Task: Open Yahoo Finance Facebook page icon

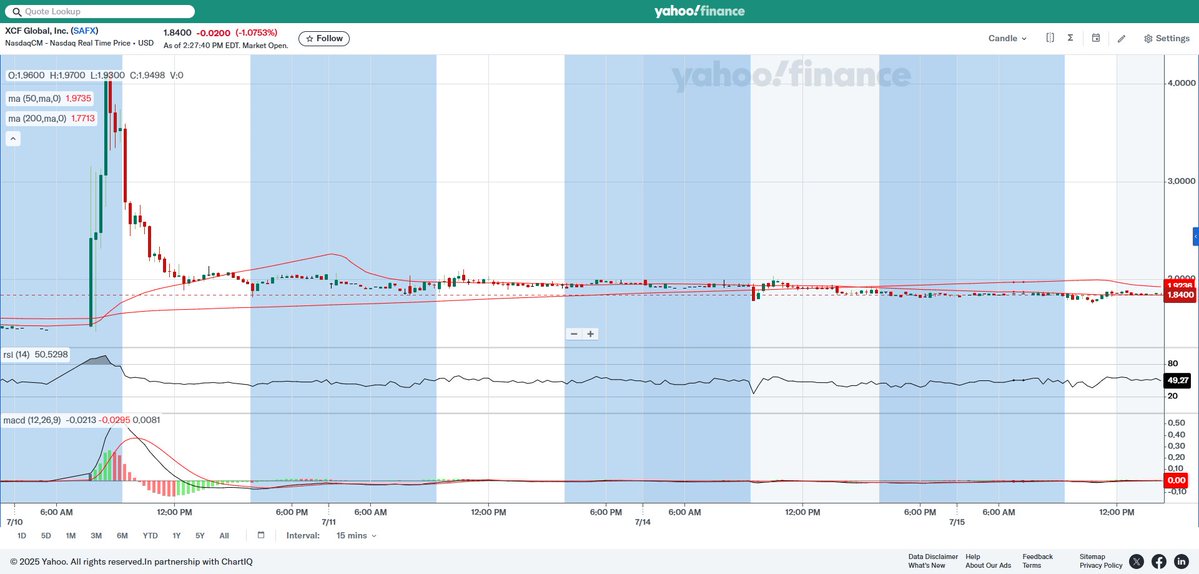Action: pos(1159,562)
